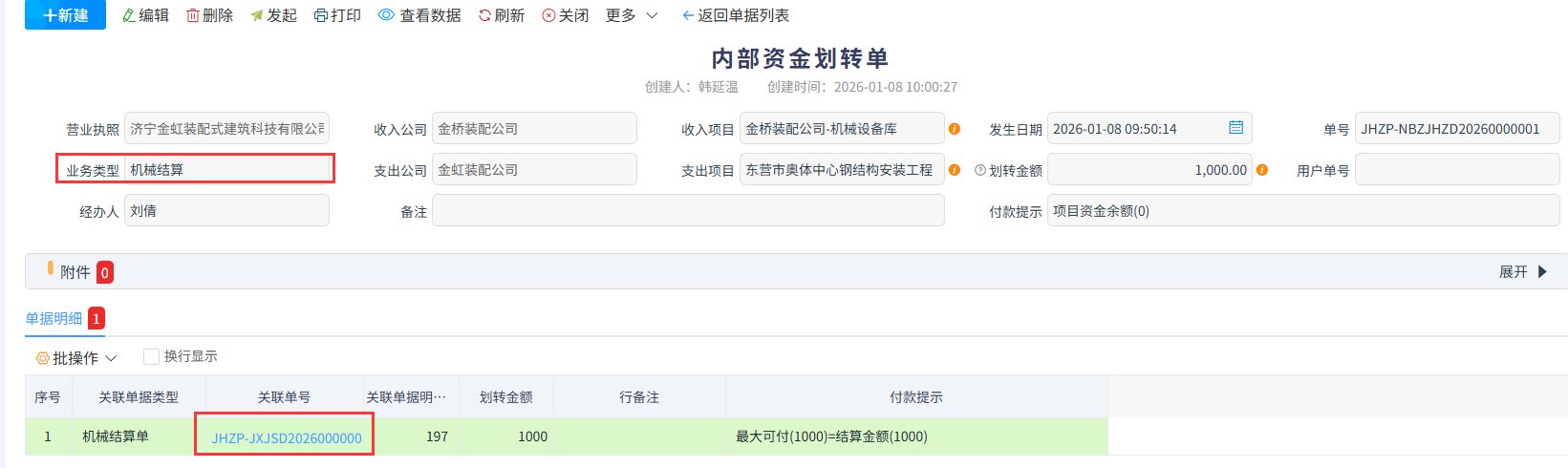Expand the 附件 section with 展开
The height and width of the screenshot is (468, 1568).
[x=1522, y=272]
